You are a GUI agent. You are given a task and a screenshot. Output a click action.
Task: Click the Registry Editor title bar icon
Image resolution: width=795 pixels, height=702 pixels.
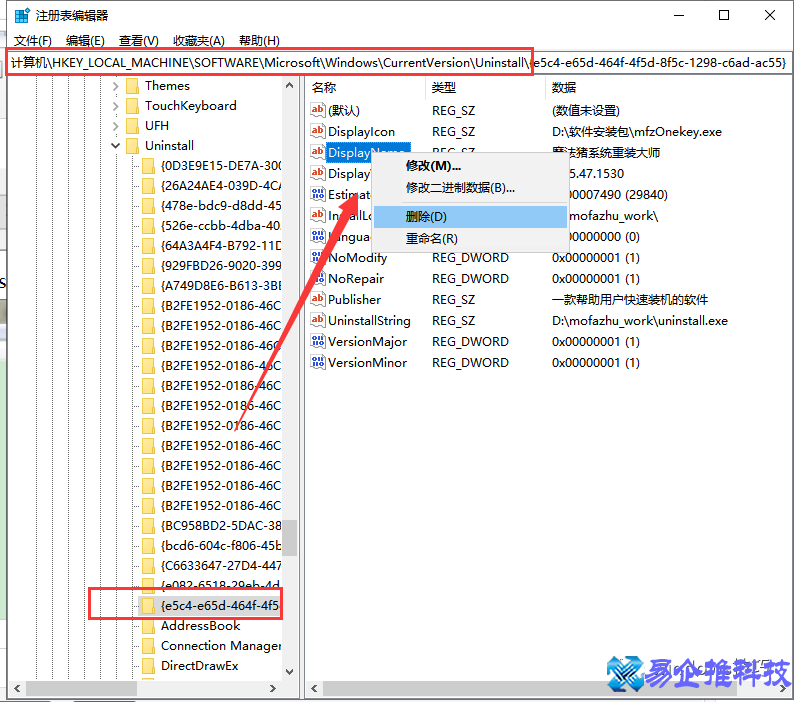pos(21,15)
